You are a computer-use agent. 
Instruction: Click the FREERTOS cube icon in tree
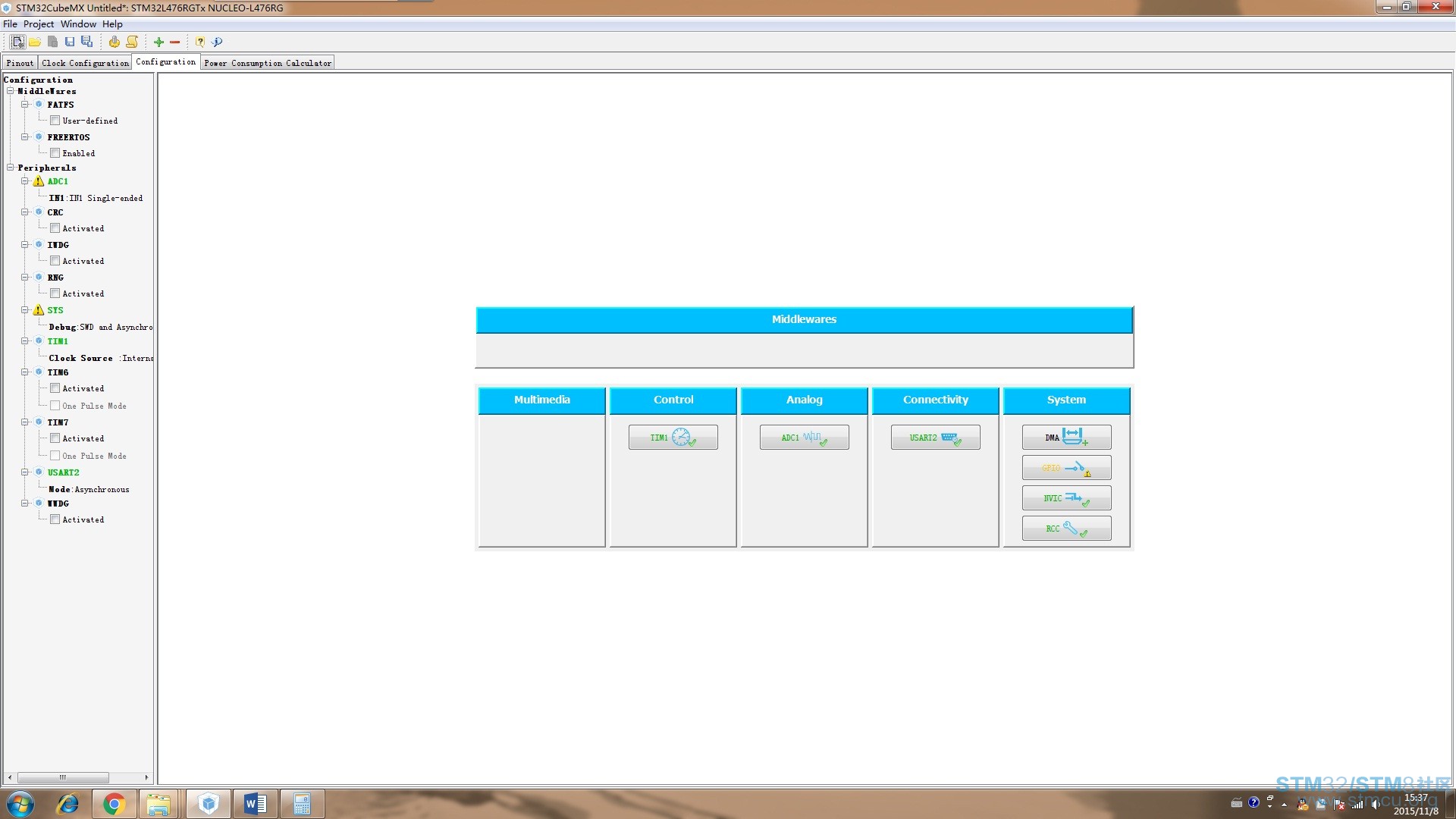[39, 137]
